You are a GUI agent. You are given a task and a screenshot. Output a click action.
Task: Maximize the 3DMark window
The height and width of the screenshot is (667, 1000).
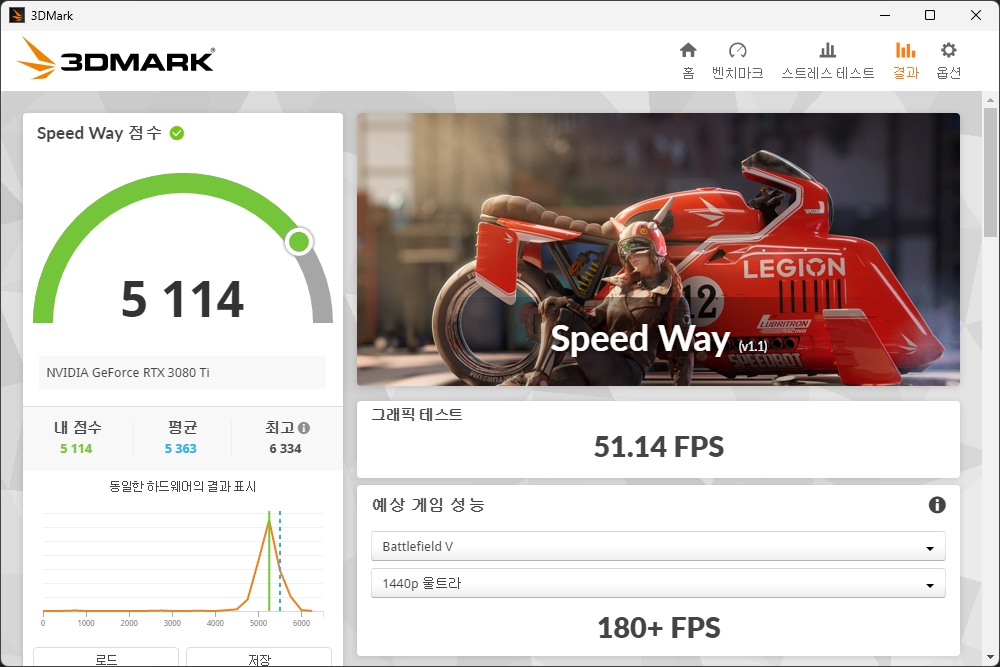click(x=930, y=15)
